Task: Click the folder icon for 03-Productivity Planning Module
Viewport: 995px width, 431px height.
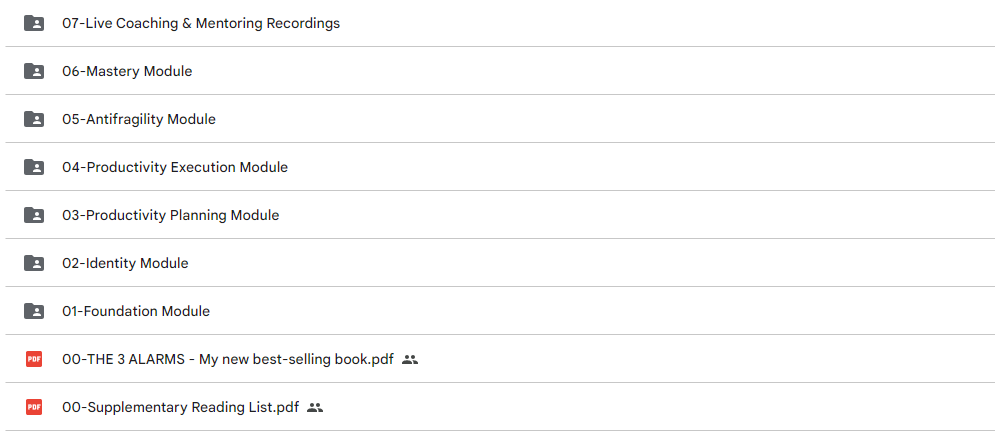Action: 34,215
